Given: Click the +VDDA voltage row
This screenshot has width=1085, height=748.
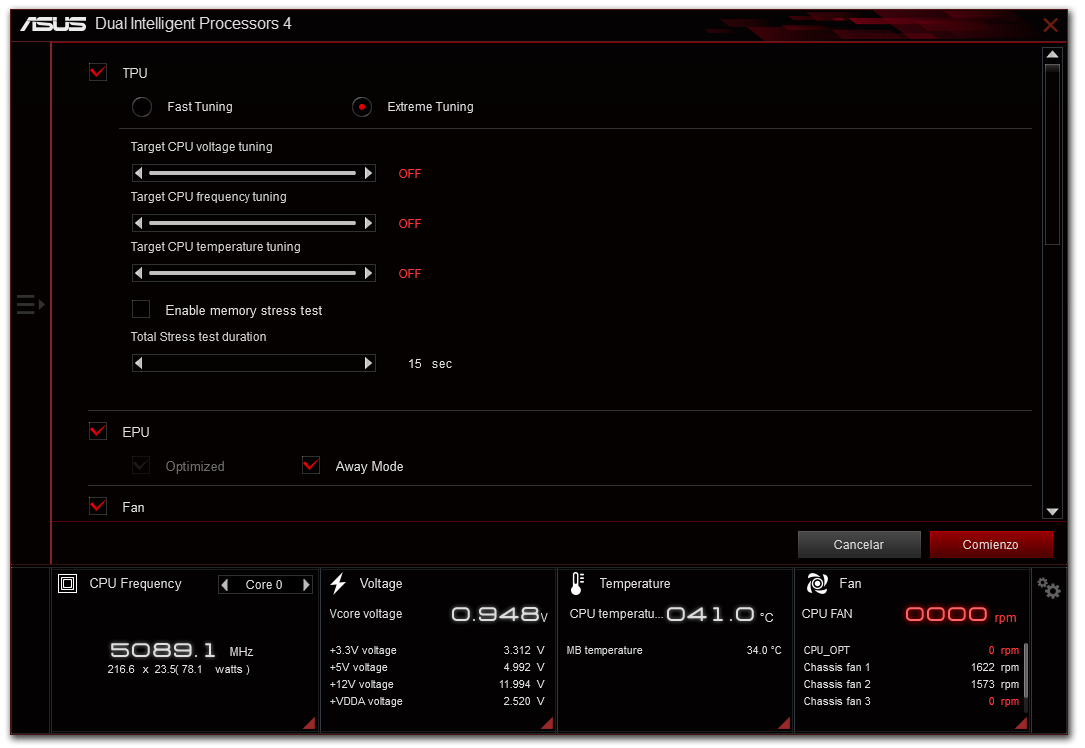Looking at the screenshot, I should click(x=437, y=702).
